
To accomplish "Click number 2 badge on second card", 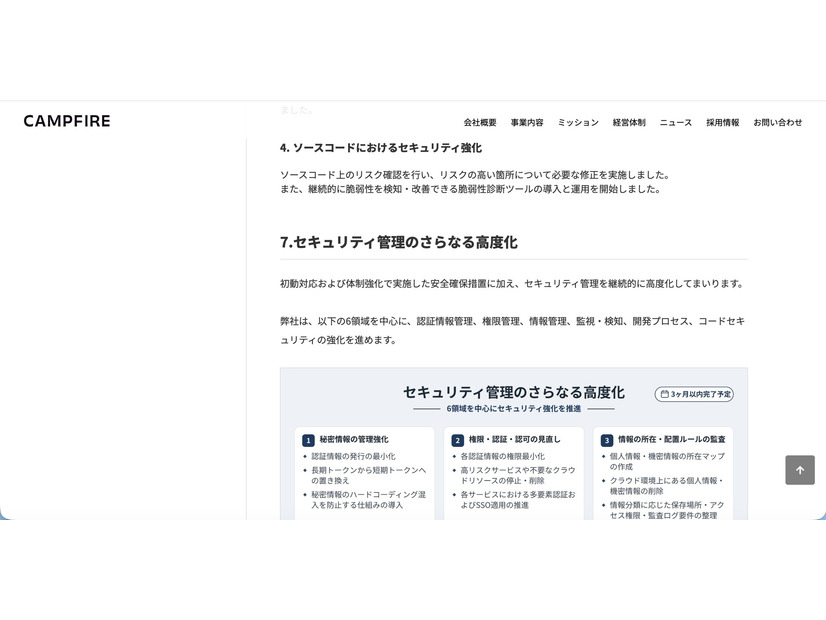I will coord(457,440).
